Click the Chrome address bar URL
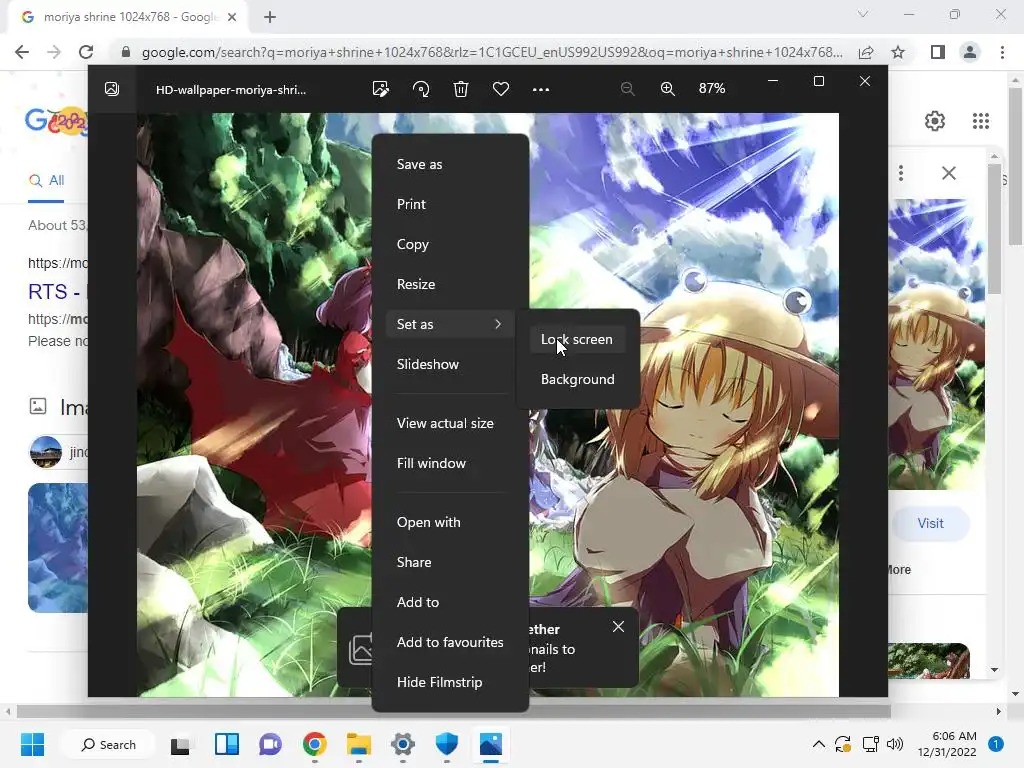This screenshot has width=1024, height=768. click(x=492, y=52)
